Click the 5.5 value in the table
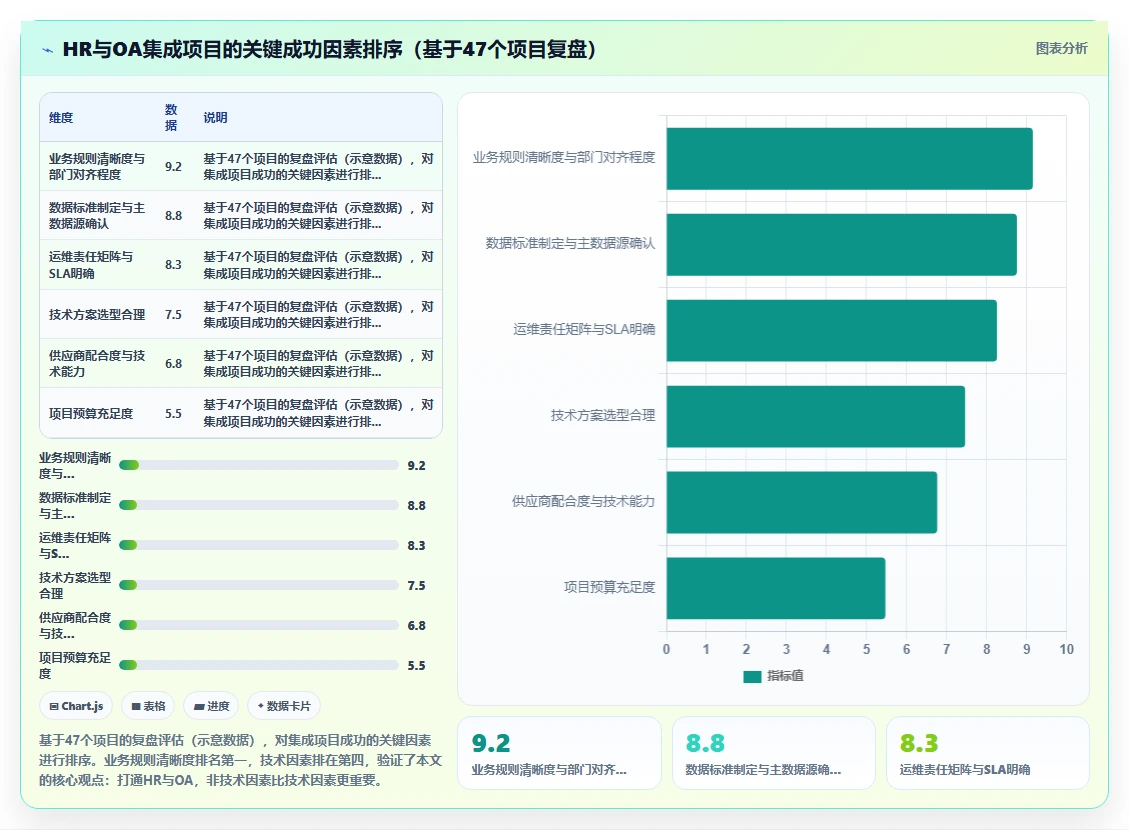The height and width of the screenshot is (830, 1129). tap(174, 413)
